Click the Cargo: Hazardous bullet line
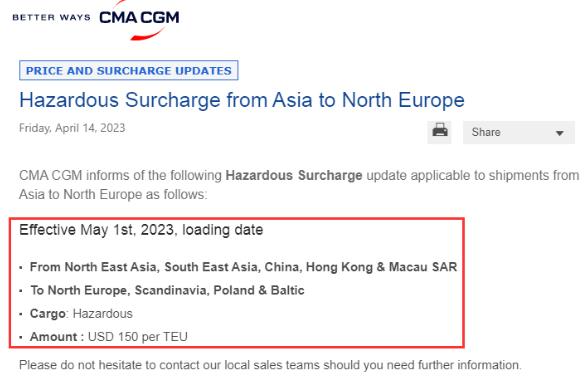586x390 pixels. pyautogui.click(x=81, y=313)
